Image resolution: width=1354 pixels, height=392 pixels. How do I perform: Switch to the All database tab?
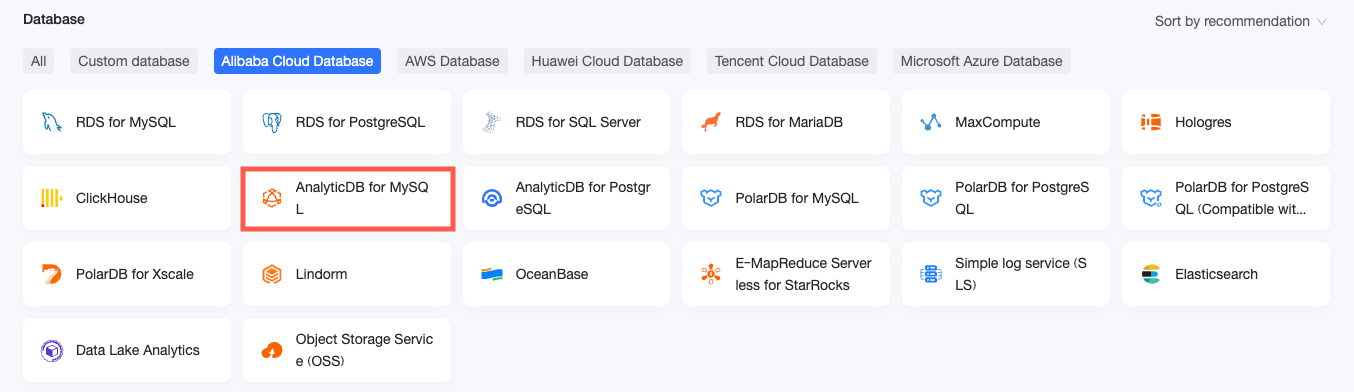coord(38,61)
